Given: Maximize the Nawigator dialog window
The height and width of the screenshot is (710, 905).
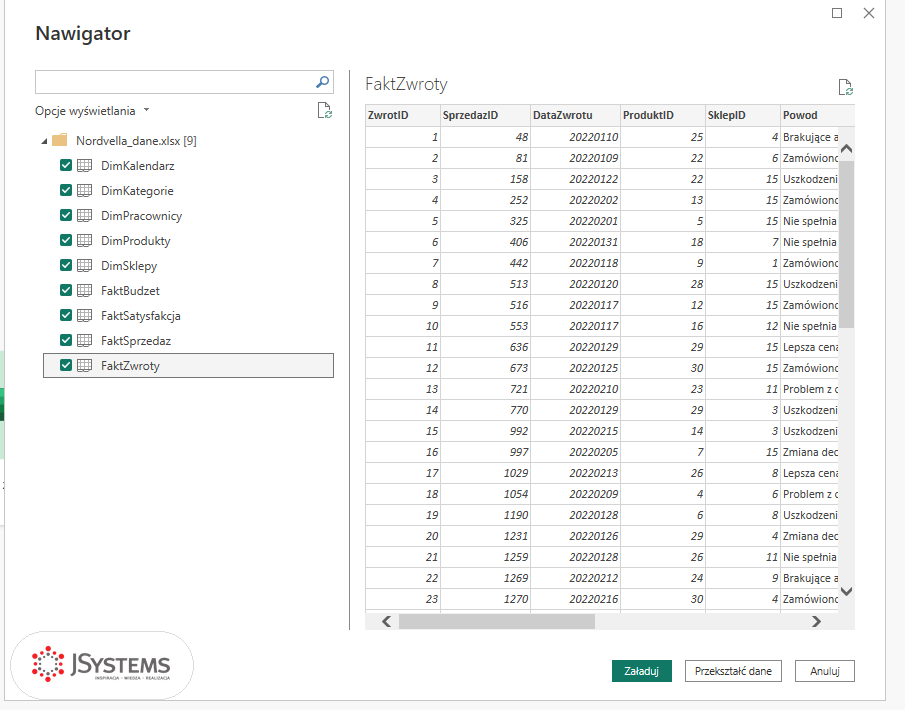Looking at the screenshot, I should click(837, 13).
